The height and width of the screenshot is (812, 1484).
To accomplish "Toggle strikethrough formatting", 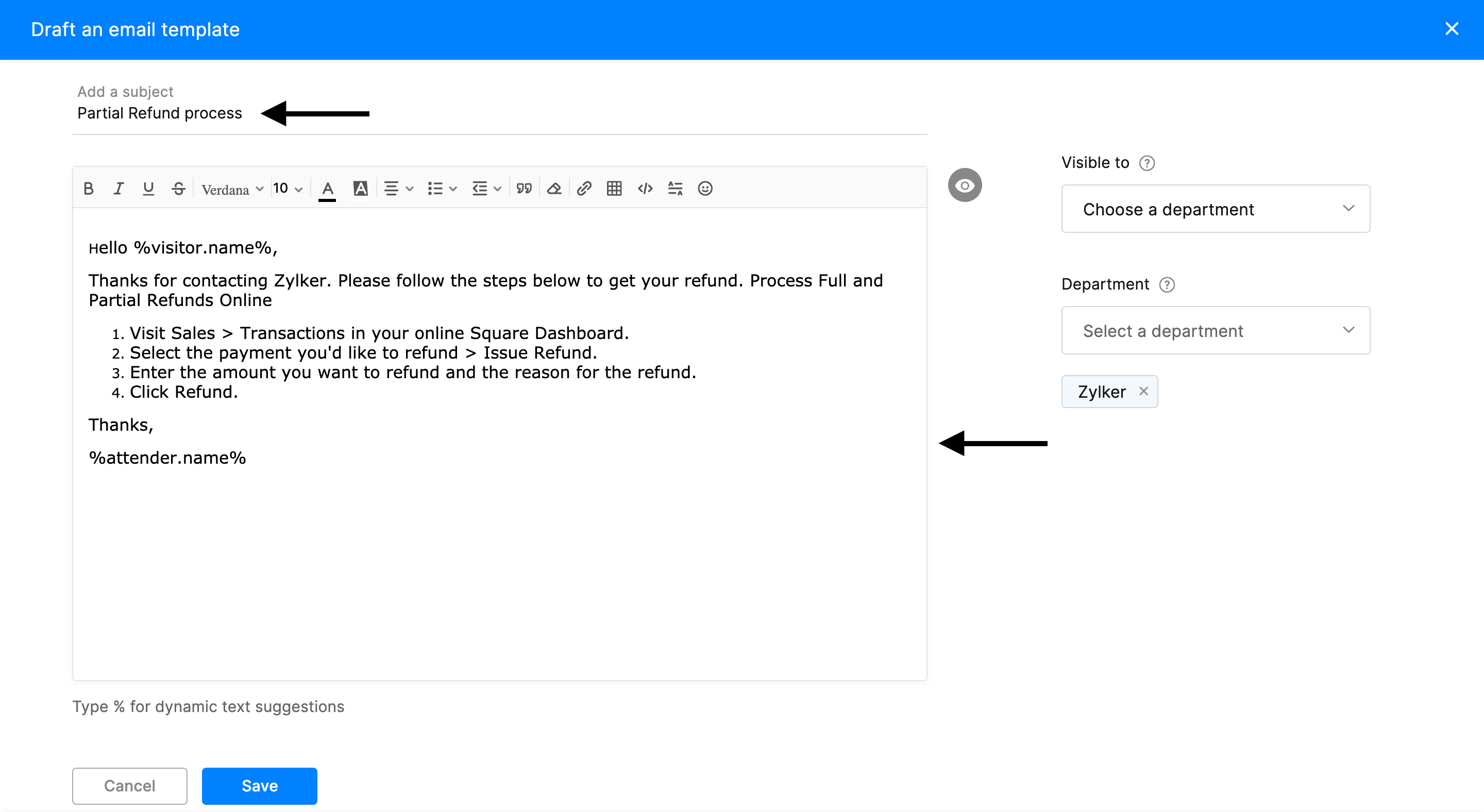I will coord(178,188).
